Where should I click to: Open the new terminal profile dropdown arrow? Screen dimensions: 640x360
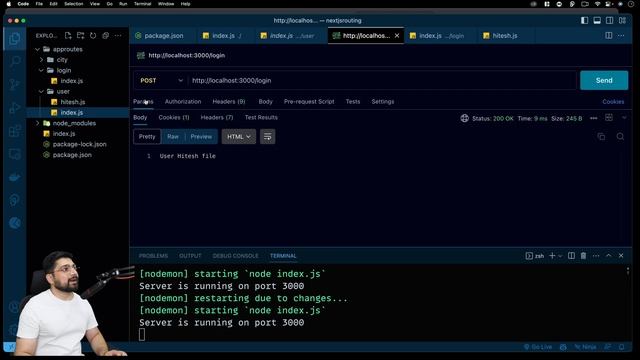coord(560,256)
